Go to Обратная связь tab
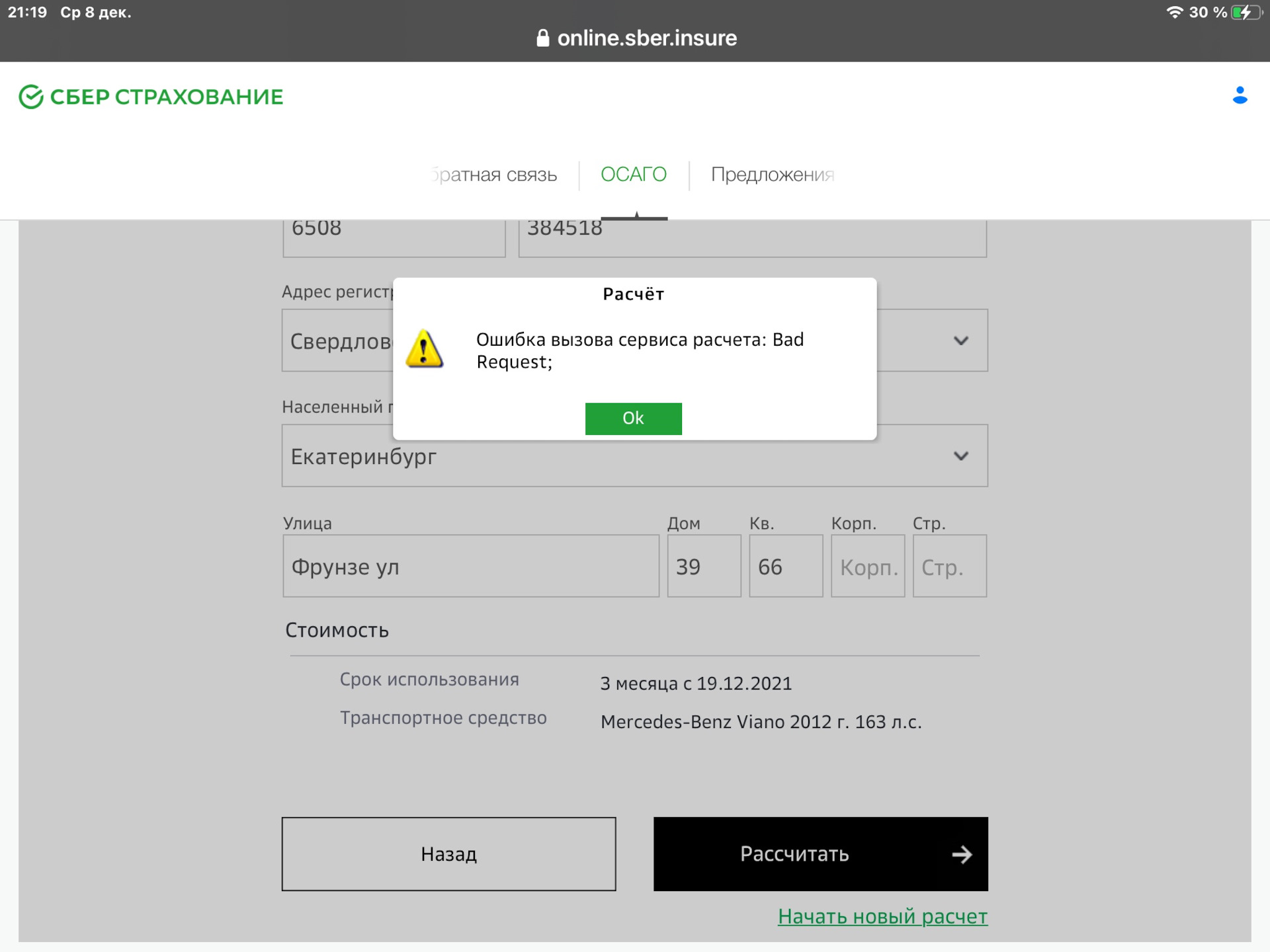 pyautogui.click(x=495, y=175)
